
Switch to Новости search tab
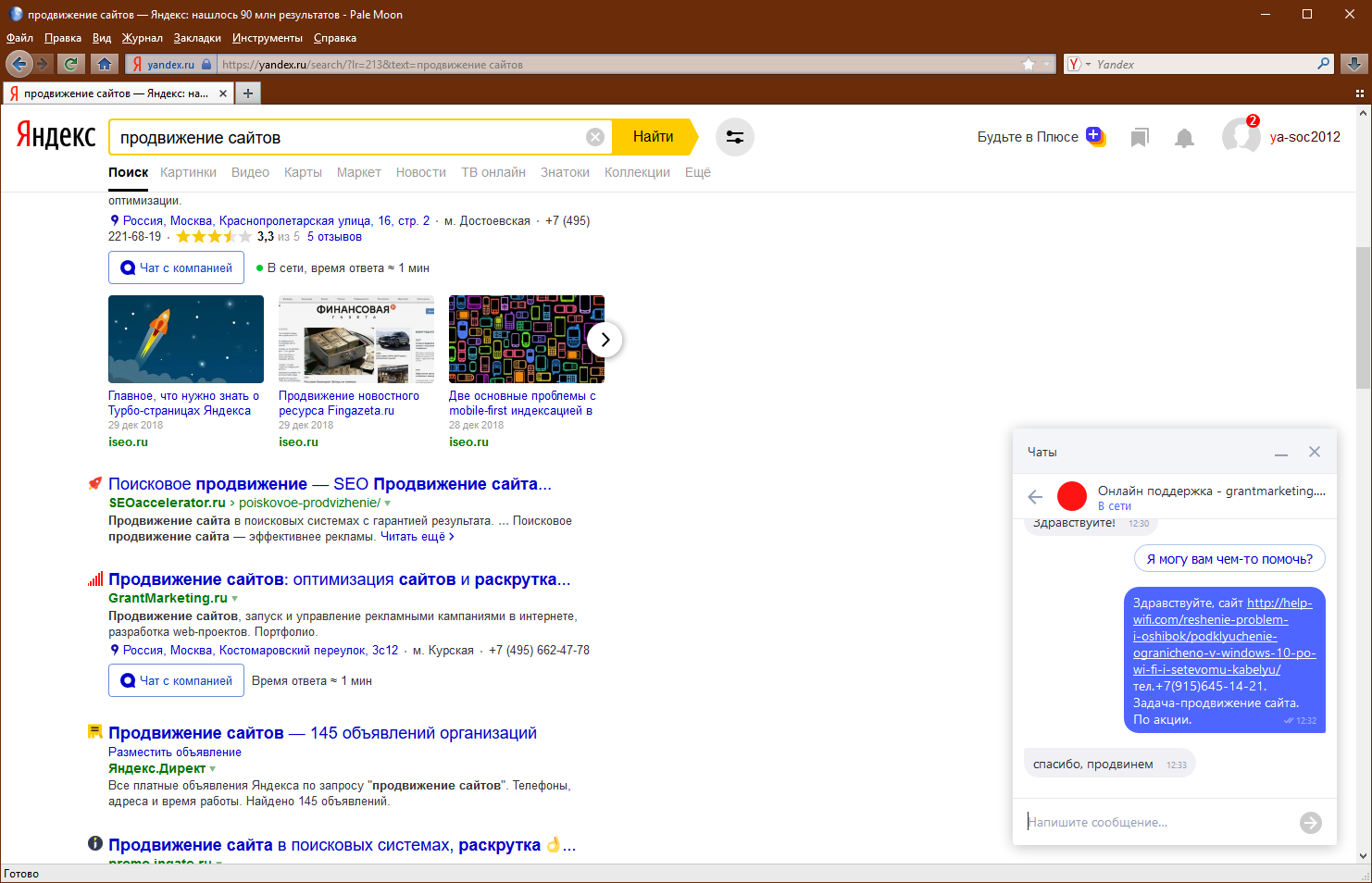point(421,172)
